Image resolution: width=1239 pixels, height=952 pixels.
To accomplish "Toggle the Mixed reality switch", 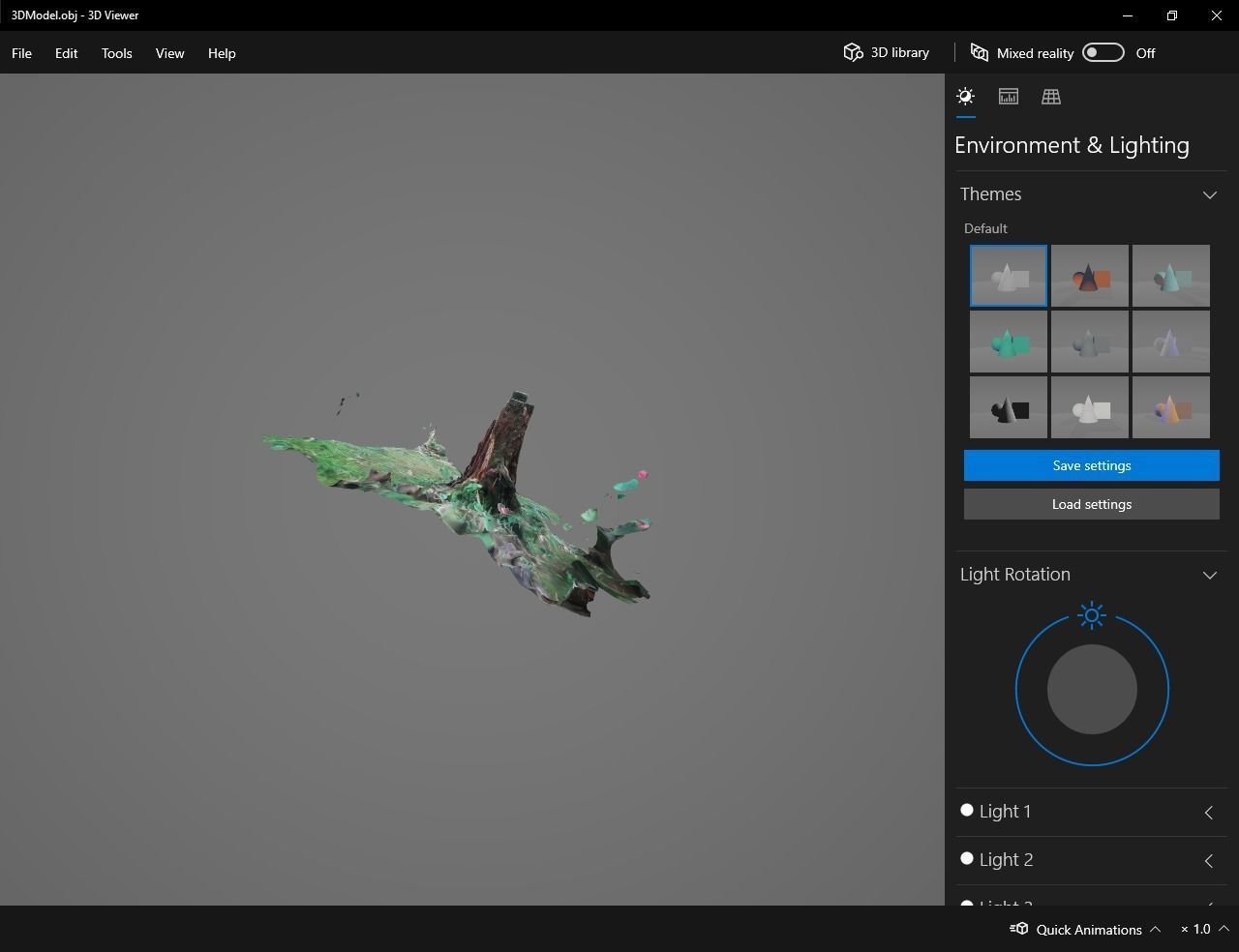I will pyautogui.click(x=1103, y=52).
